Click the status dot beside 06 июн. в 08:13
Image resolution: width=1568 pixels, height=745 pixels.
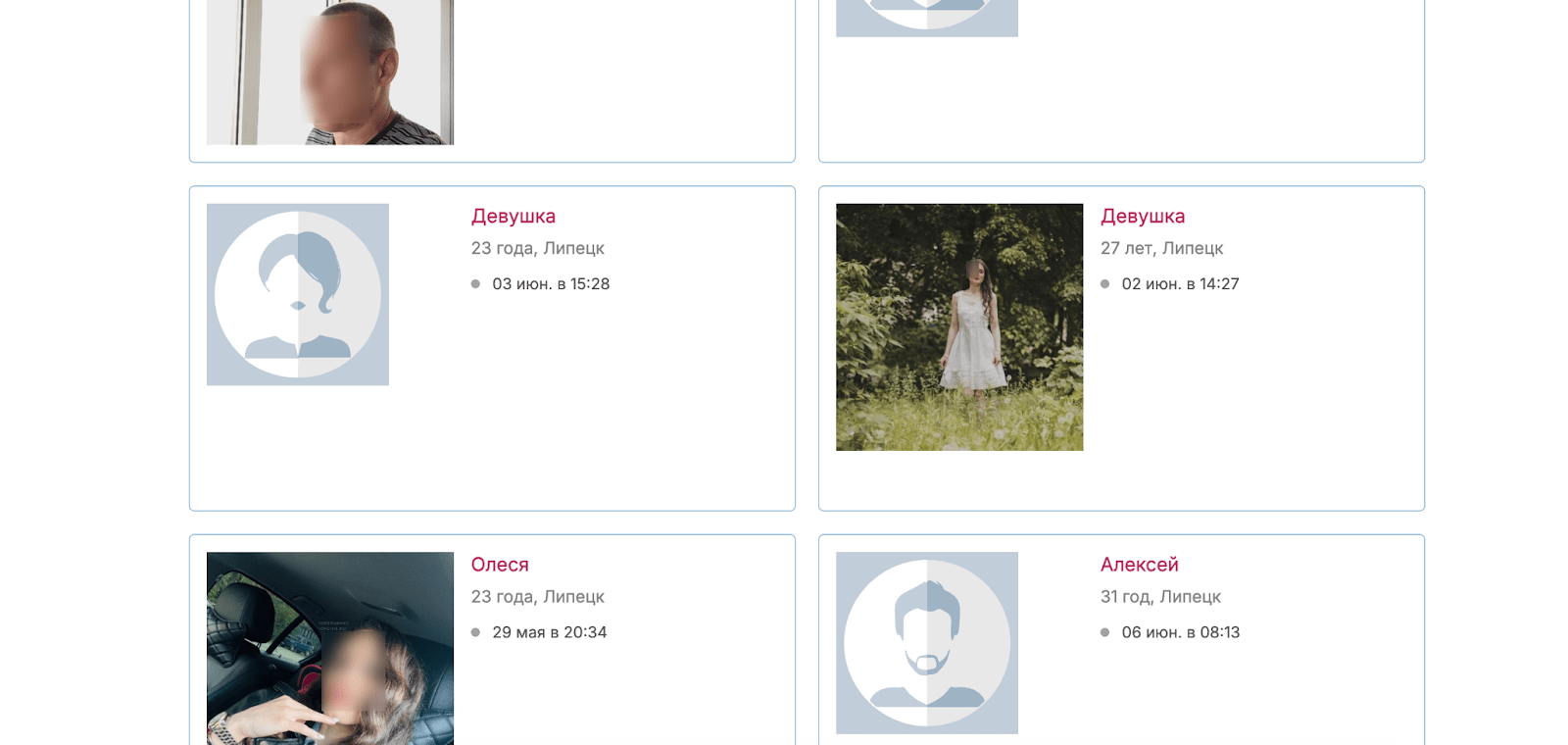point(1104,632)
